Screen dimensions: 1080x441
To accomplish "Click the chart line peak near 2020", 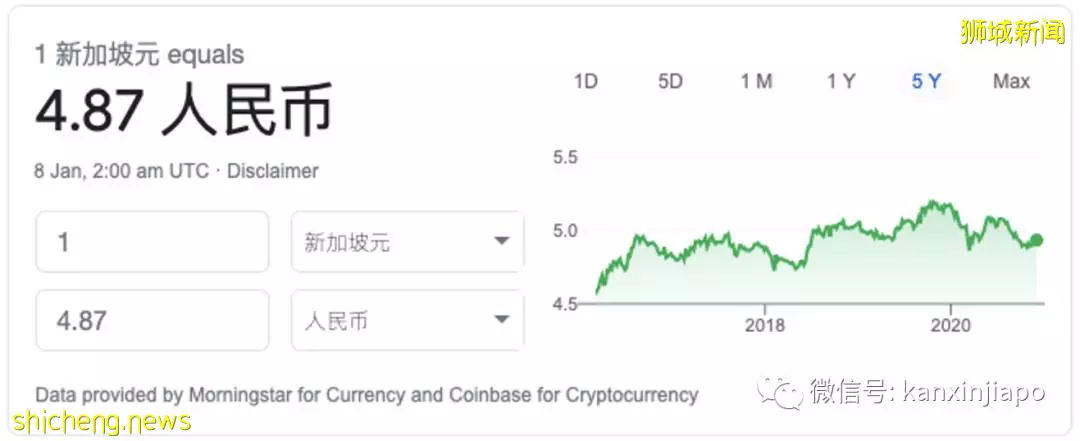I will (x=931, y=202).
